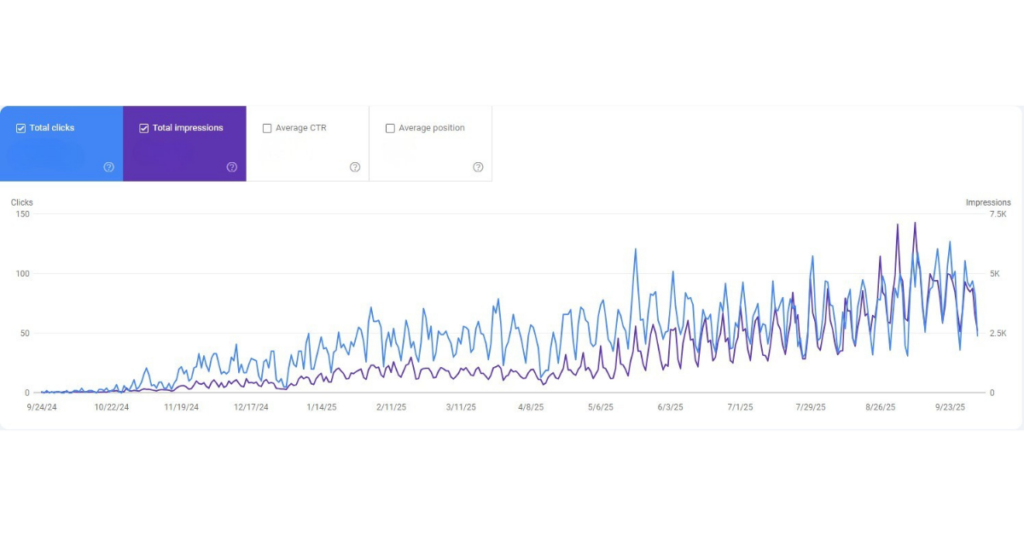Click the Clicks axis title
The width and height of the screenshot is (1024, 536).
tap(22, 203)
